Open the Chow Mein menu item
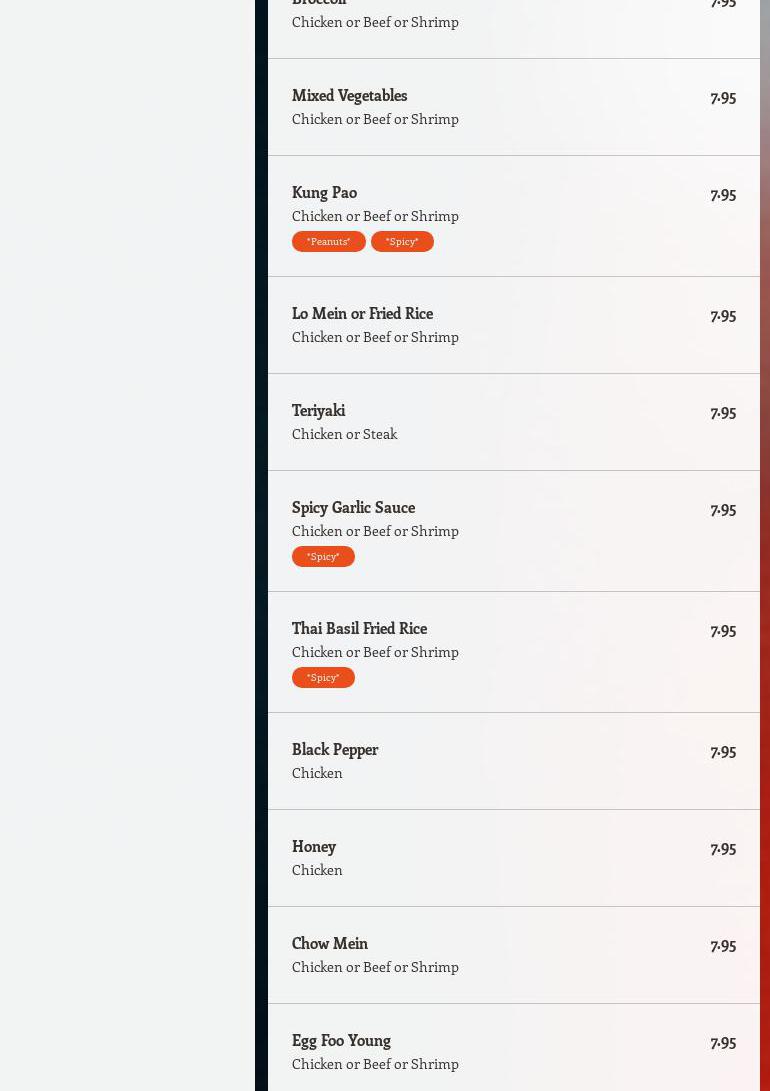770x1091 pixels. pos(330,943)
